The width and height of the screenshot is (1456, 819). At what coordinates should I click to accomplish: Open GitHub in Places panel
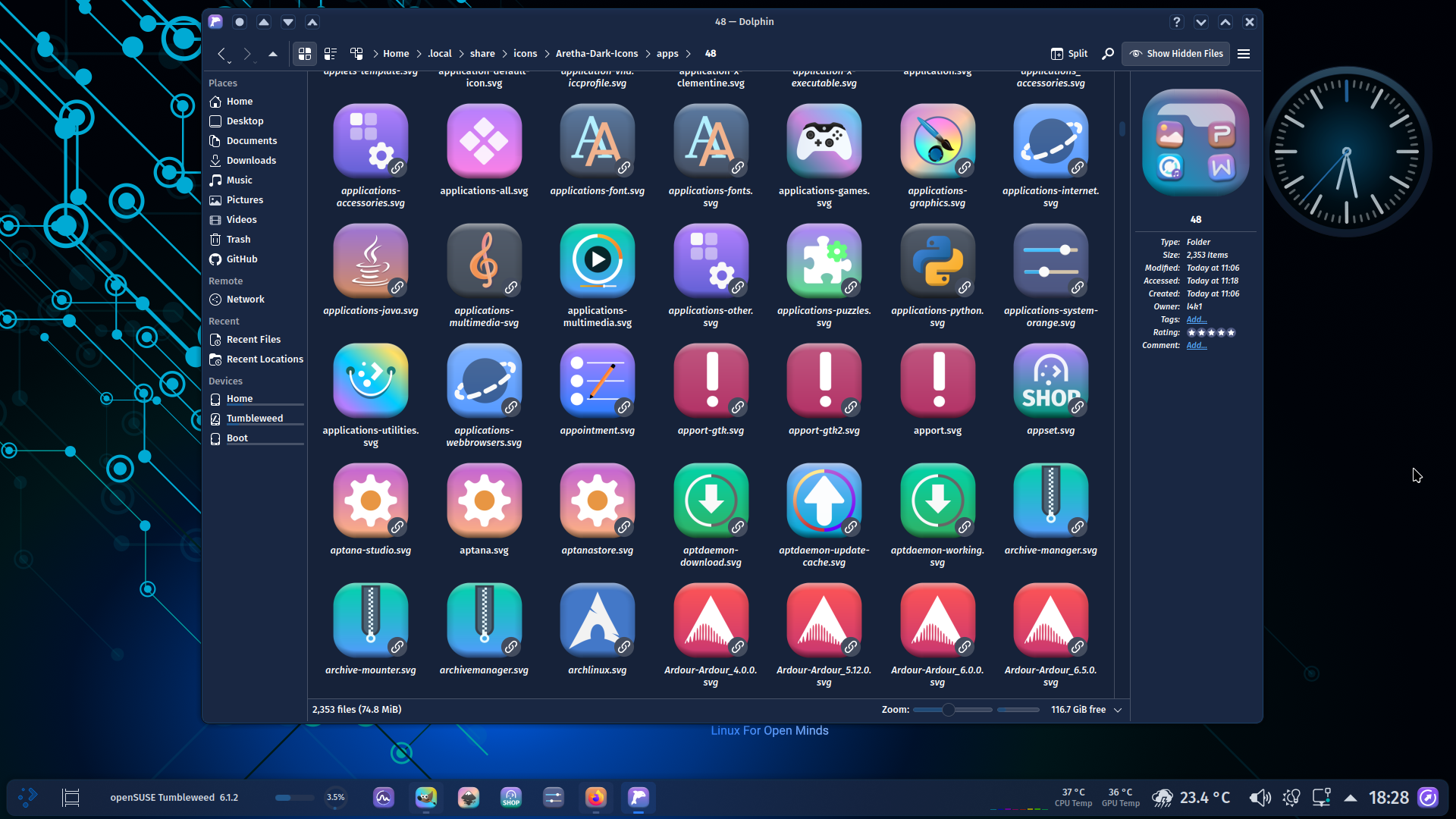(256, 259)
